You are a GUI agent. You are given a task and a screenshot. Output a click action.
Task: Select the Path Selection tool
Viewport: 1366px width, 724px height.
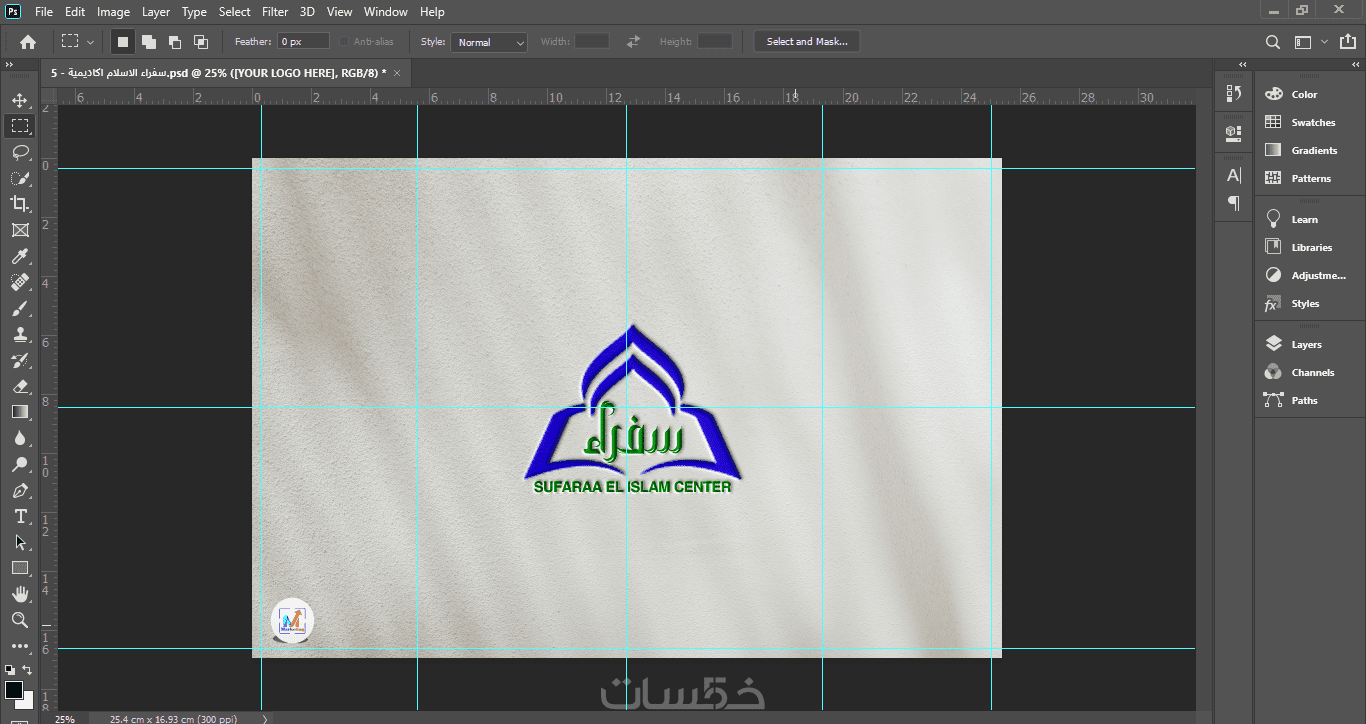(20, 542)
